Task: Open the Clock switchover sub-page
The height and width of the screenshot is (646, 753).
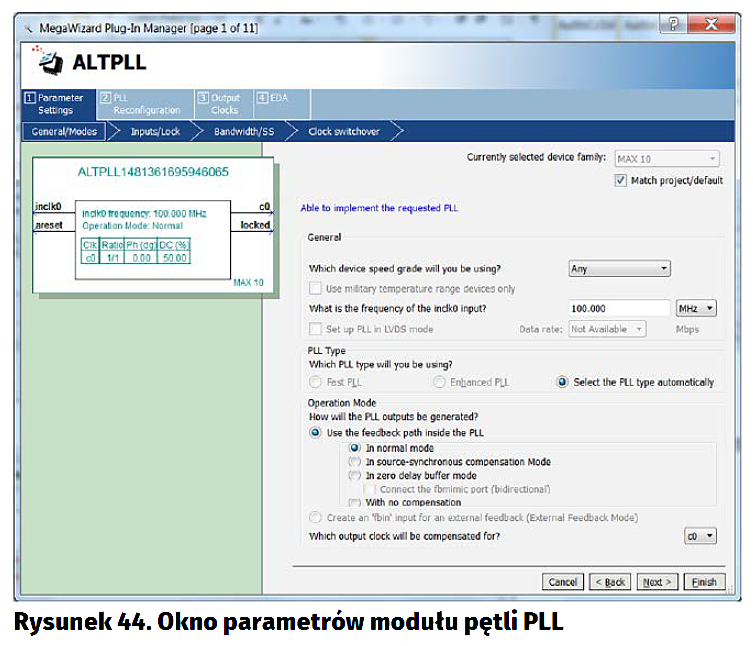Action: (x=343, y=131)
